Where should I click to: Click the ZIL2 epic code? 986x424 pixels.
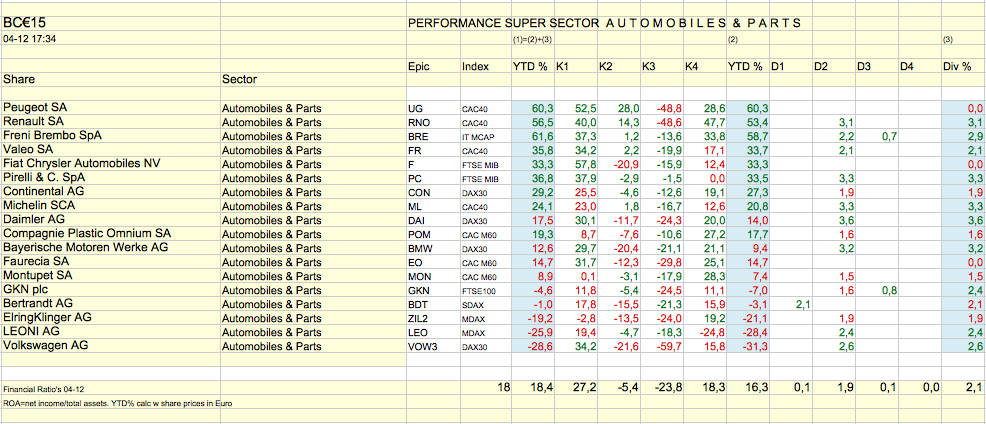pos(433,318)
